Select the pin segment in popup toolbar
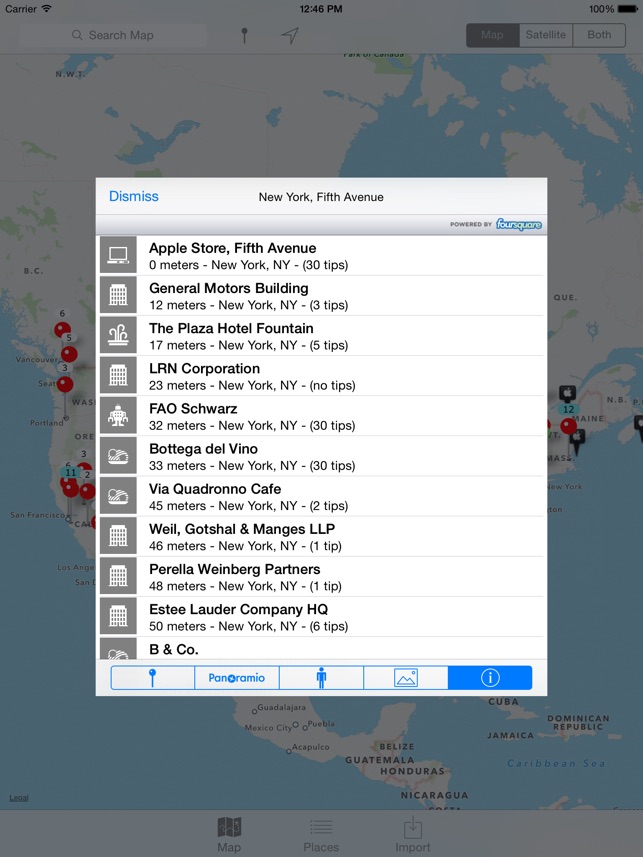Screen dimensions: 643x857 pyautogui.click(x=153, y=678)
